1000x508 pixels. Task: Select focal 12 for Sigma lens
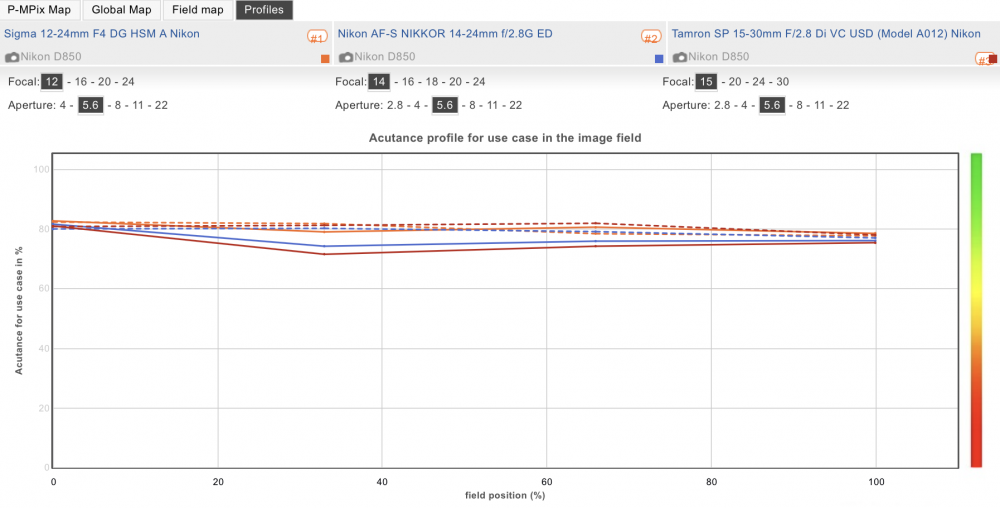[x=52, y=82]
